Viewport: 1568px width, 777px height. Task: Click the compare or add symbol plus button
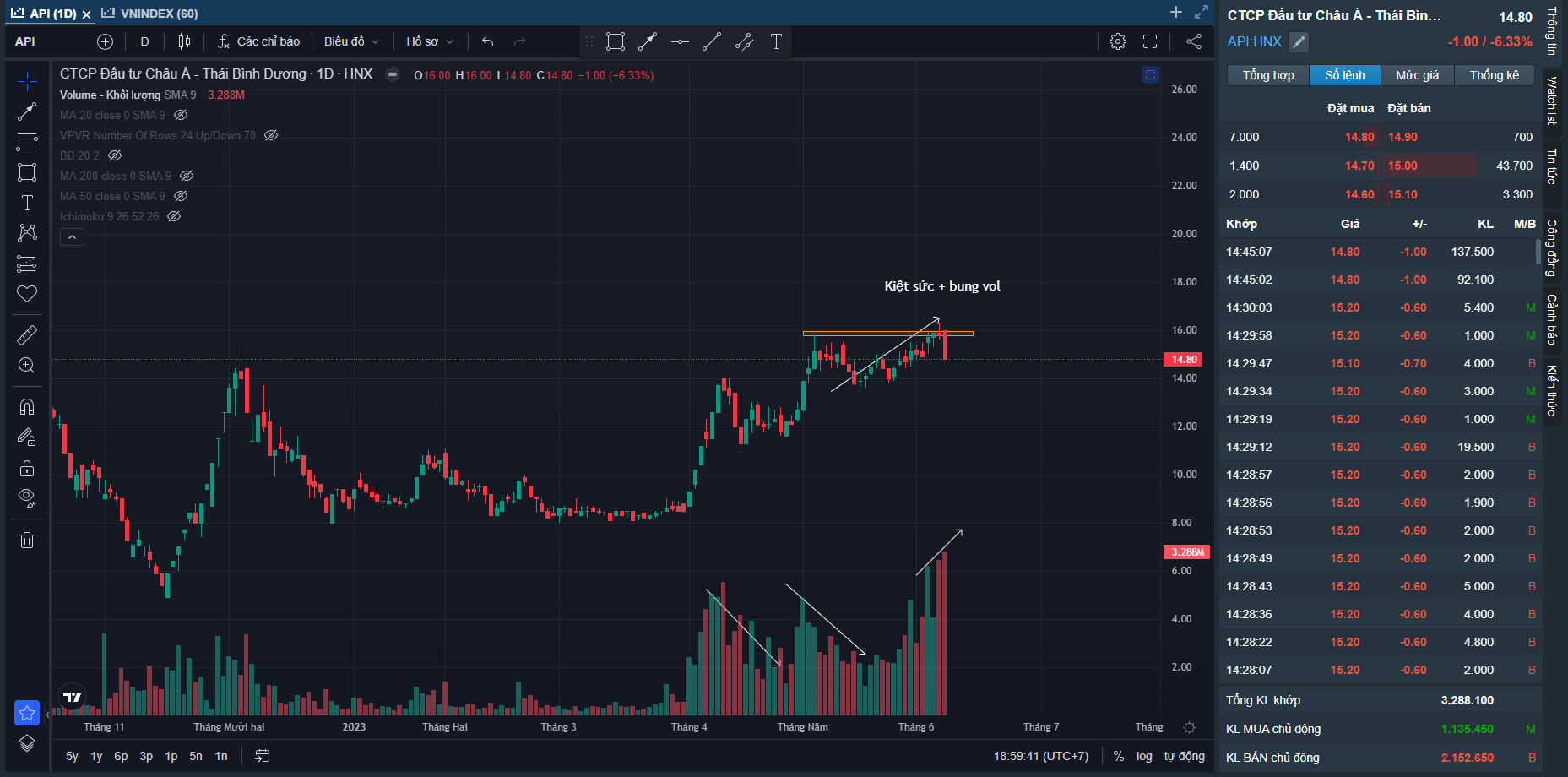click(x=105, y=41)
